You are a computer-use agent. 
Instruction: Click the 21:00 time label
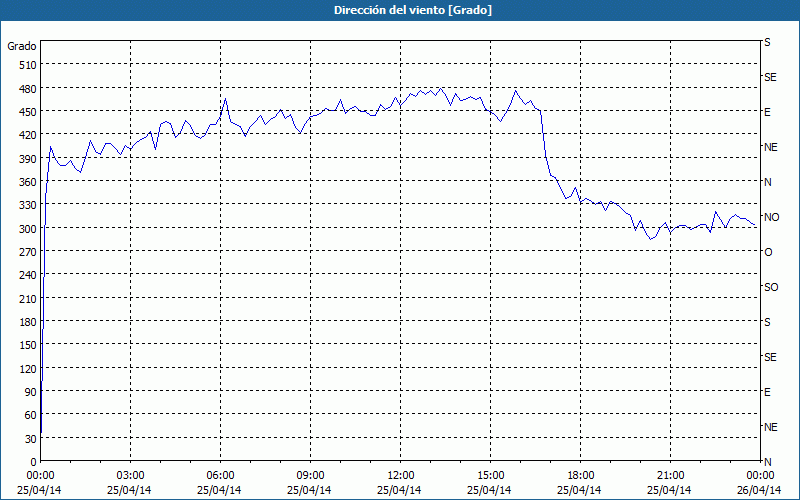[x=670, y=476]
